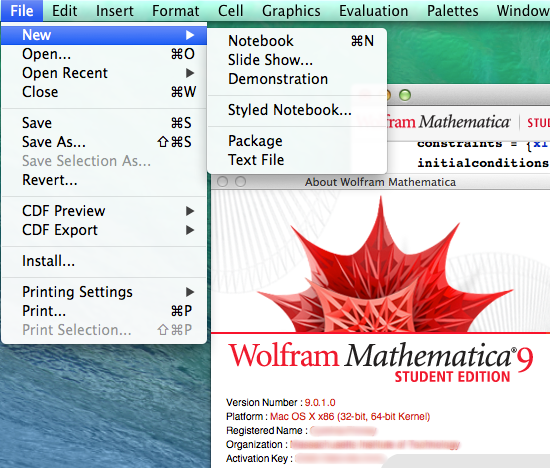Click the version number 9.0.1.0 text
This screenshot has width=550, height=468.
coord(320,402)
